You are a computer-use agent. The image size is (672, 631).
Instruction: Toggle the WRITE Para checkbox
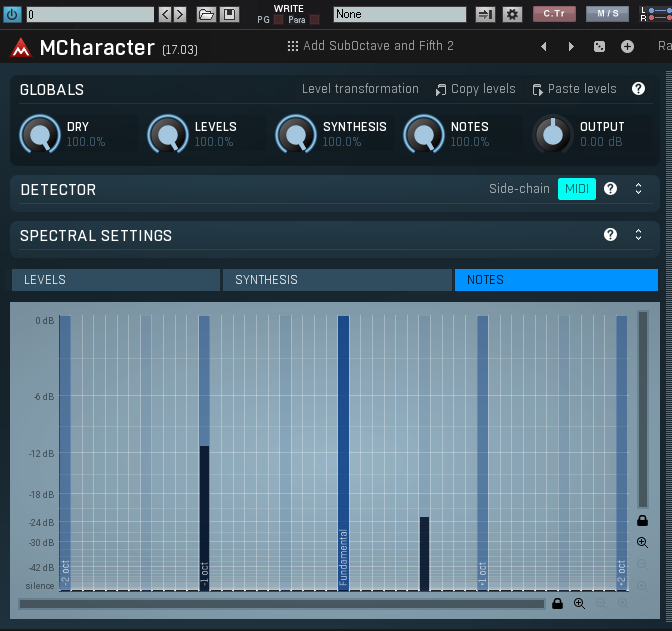[315, 20]
